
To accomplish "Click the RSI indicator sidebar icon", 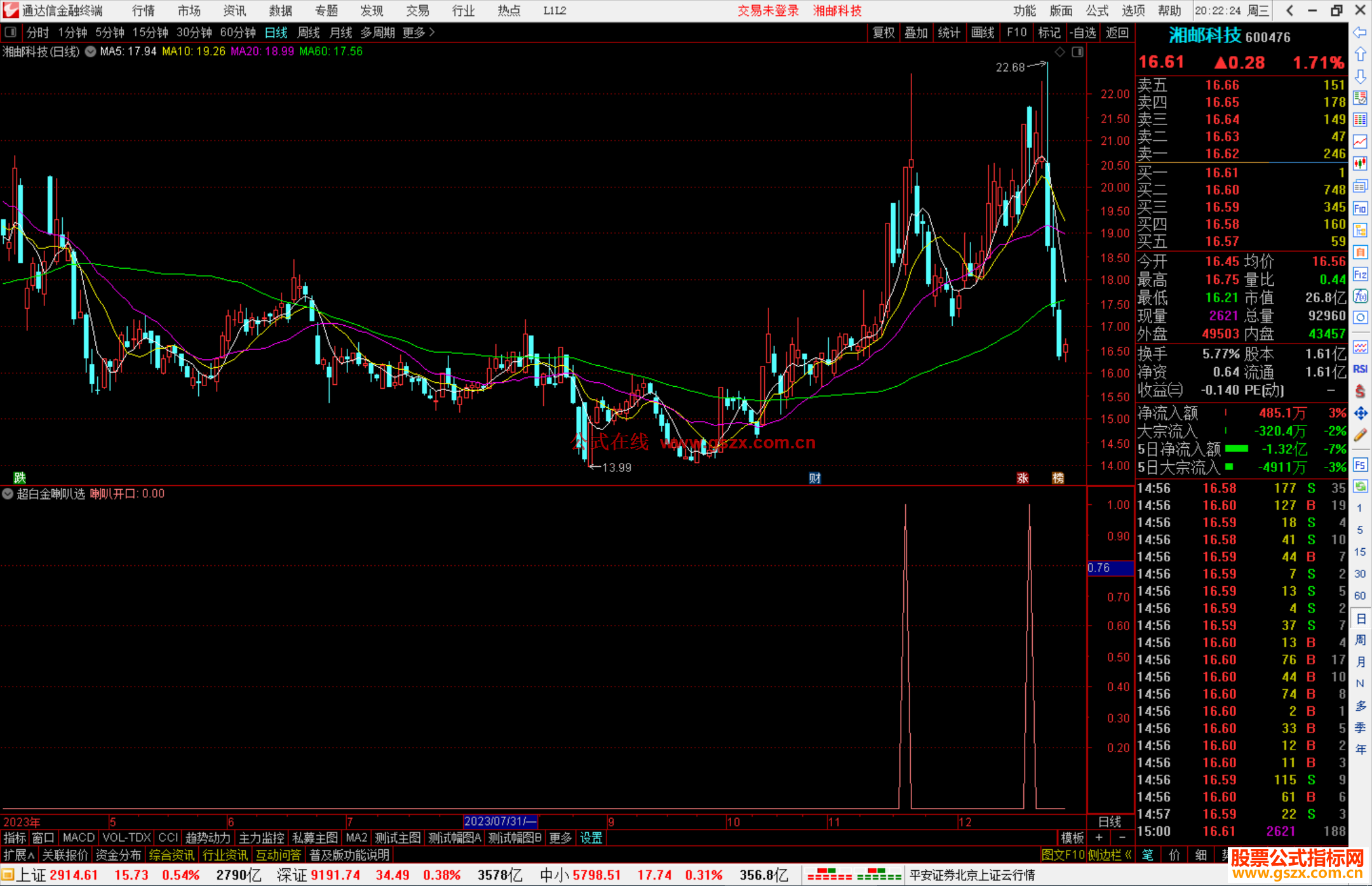I will pyautogui.click(x=1360, y=369).
